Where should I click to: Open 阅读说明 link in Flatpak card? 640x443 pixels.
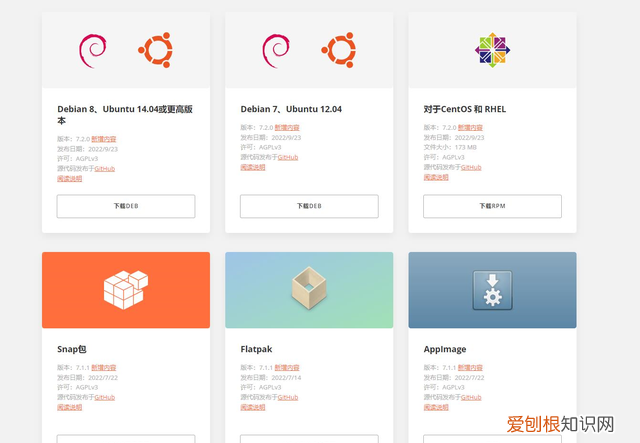pyautogui.click(x=253, y=407)
